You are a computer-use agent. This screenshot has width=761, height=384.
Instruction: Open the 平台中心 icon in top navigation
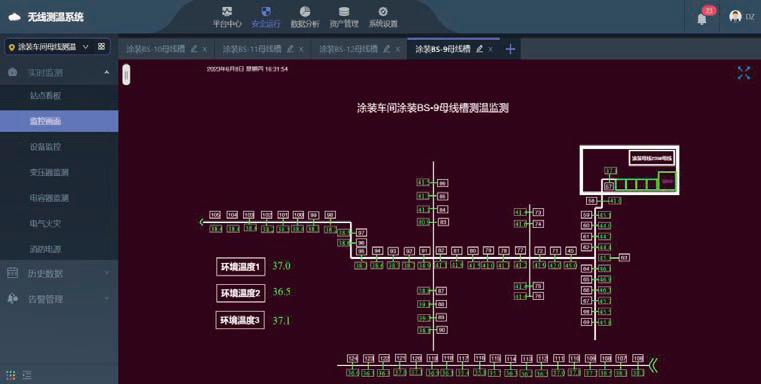[227, 12]
